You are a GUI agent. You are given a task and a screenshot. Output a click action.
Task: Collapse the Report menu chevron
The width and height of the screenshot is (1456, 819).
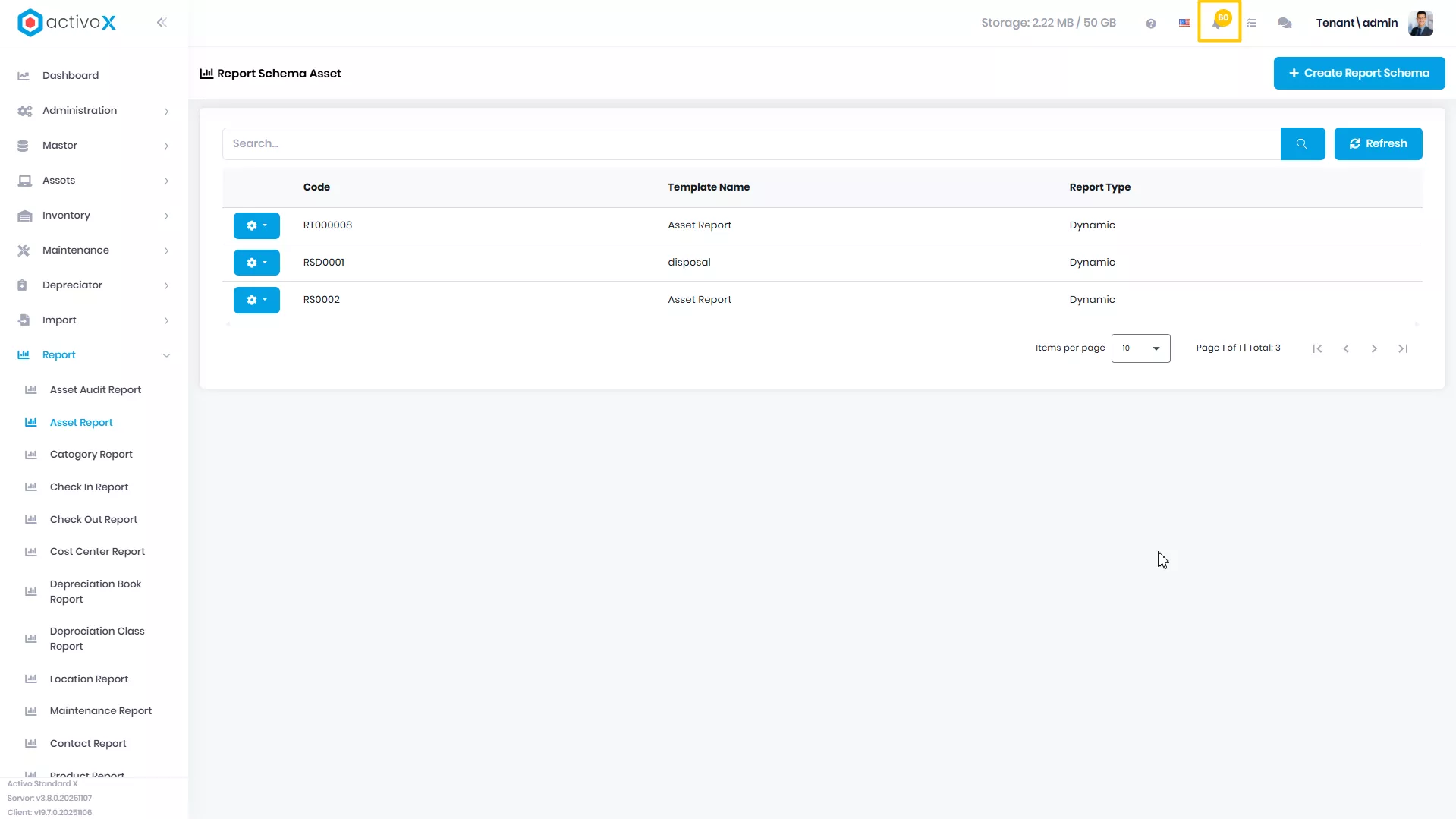coord(166,355)
